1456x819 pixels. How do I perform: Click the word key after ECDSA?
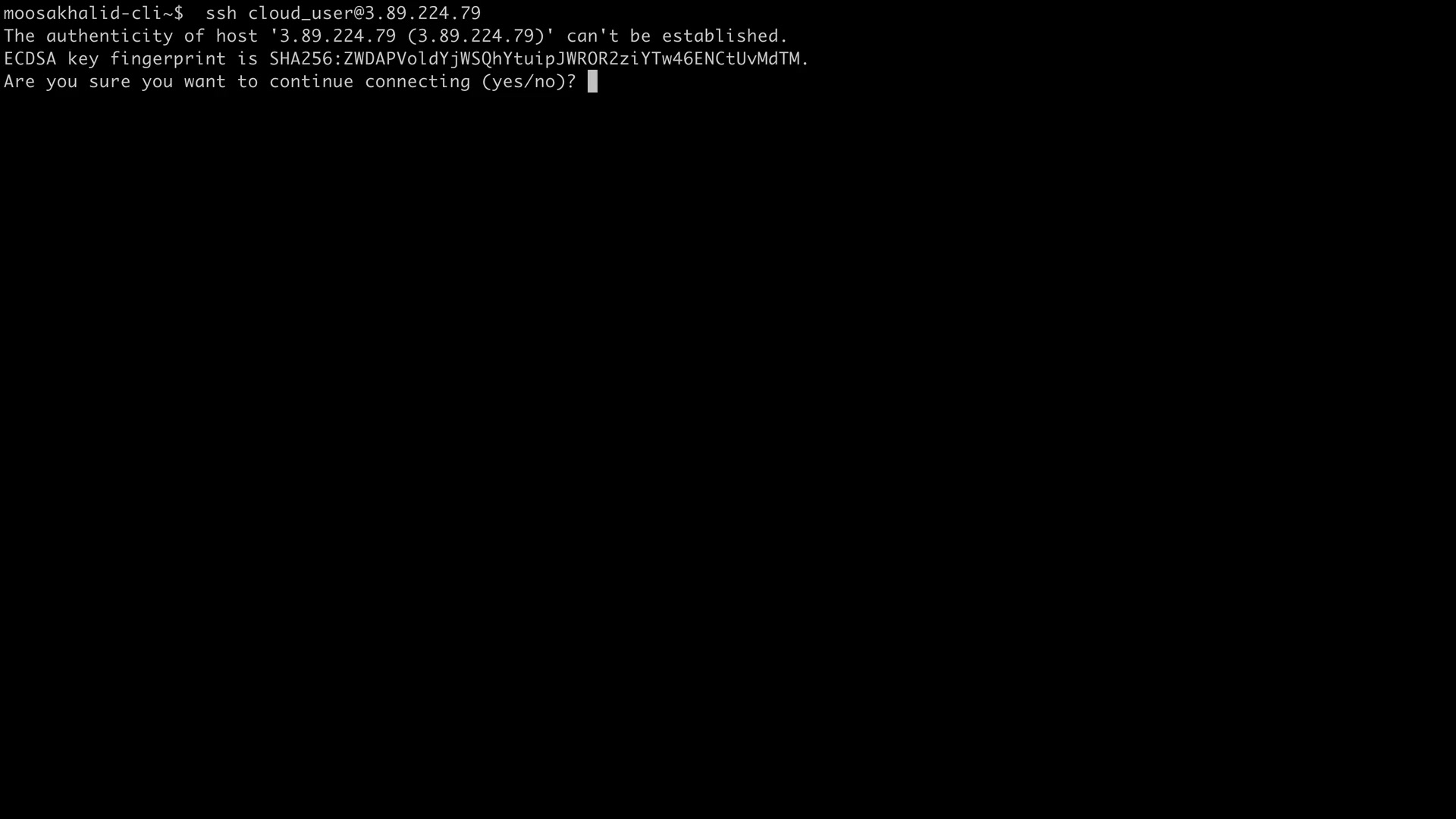83,59
